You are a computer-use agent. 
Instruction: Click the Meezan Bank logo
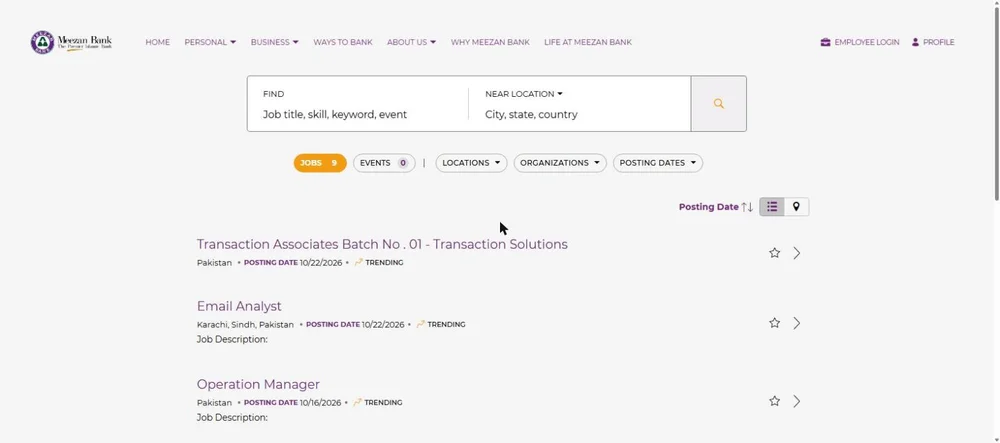coord(71,42)
